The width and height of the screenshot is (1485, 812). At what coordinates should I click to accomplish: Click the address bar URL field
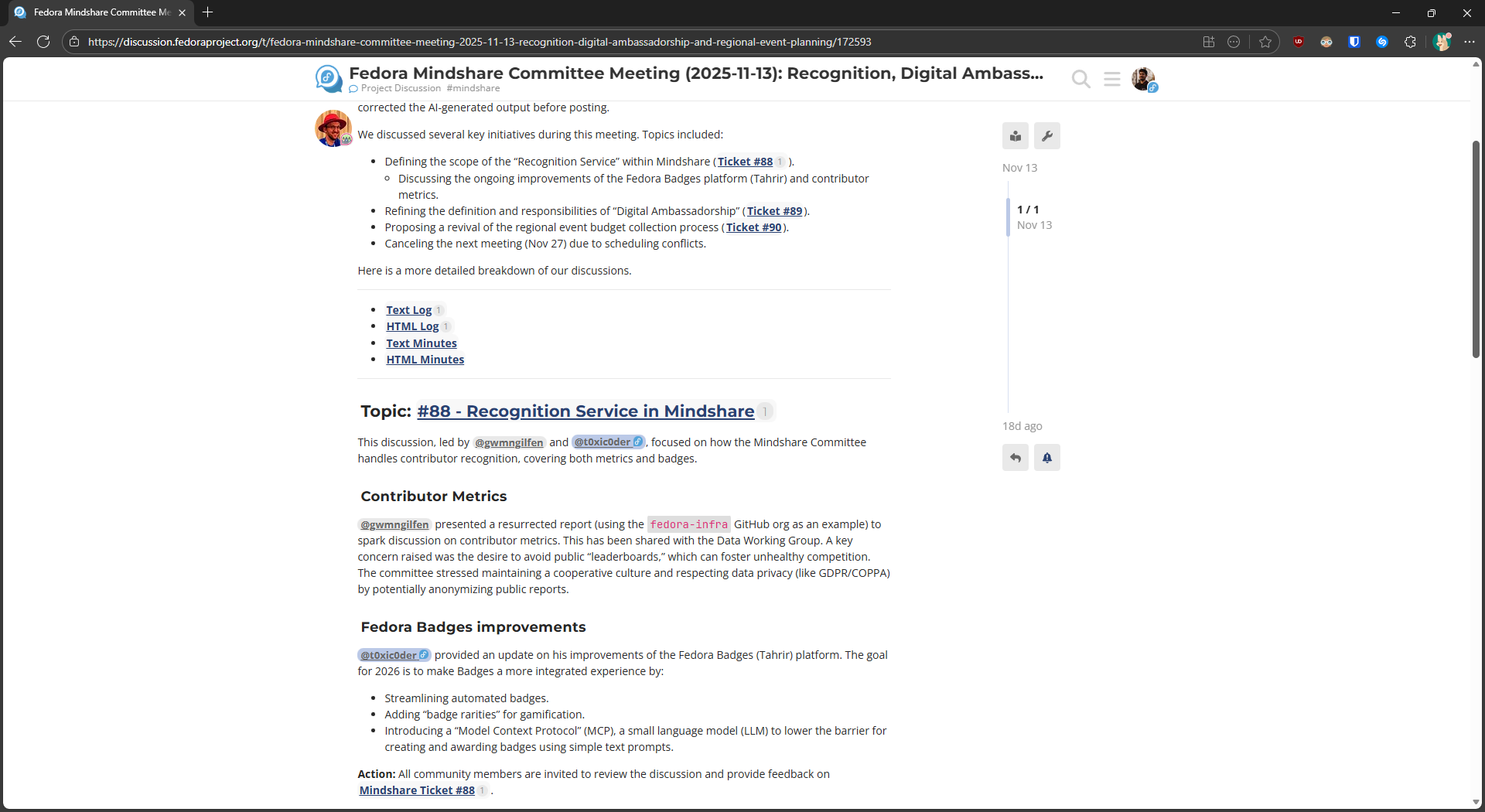coord(480,42)
